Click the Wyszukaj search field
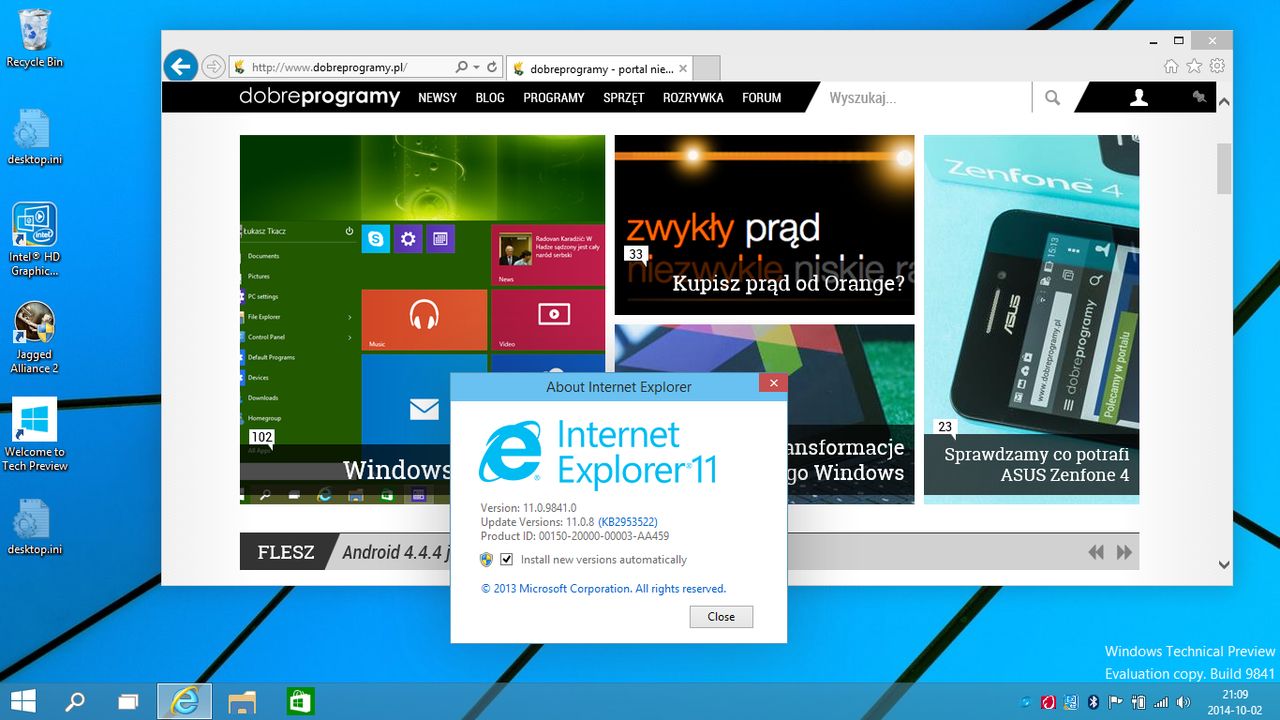Screen dimensions: 1280x720 click(x=925, y=98)
